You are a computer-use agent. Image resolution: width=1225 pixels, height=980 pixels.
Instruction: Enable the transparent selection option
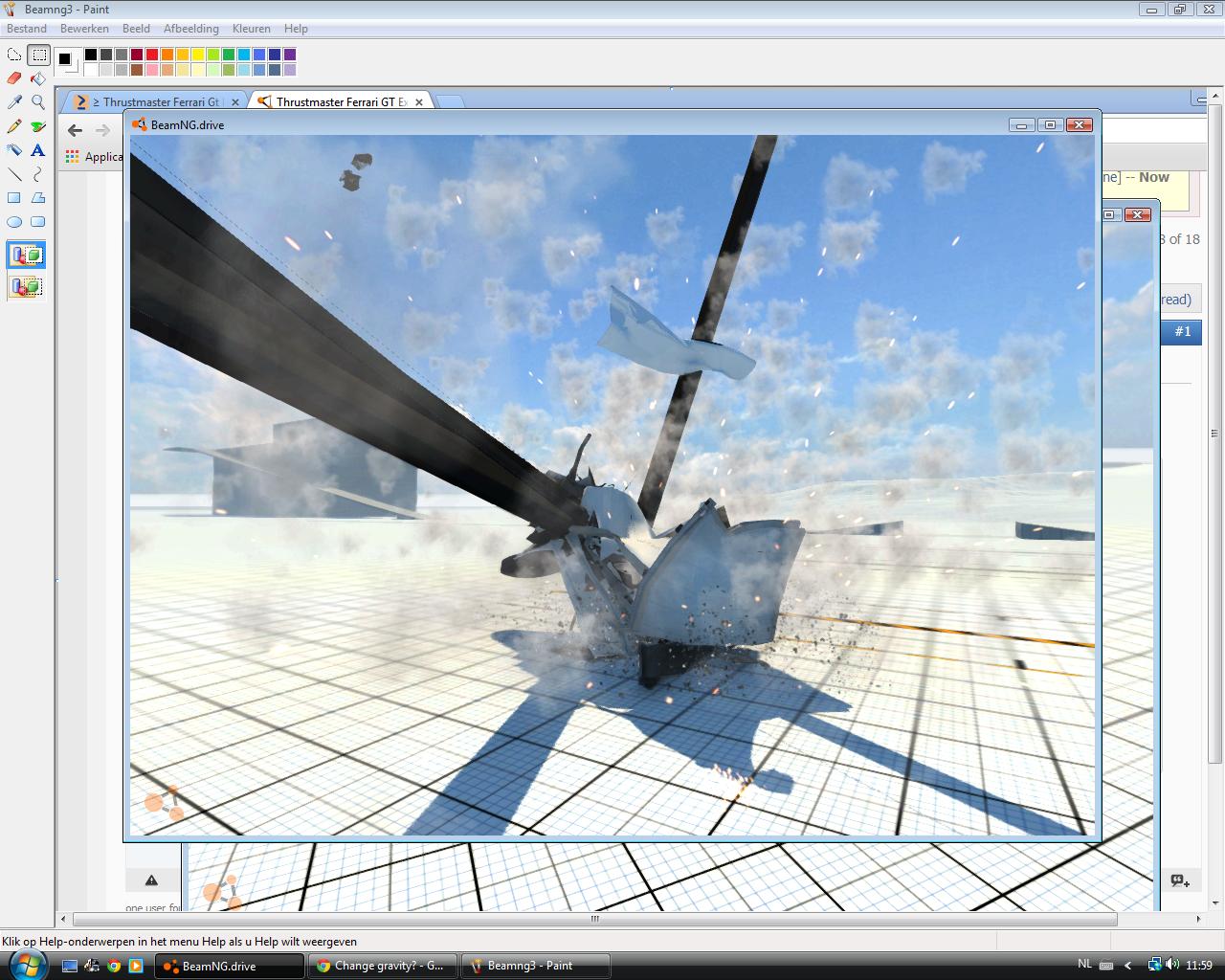(26, 286)
